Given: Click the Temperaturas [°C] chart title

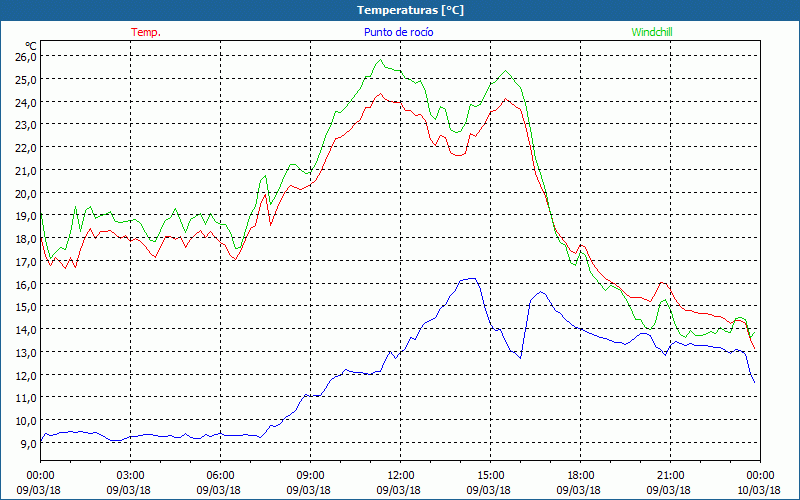Looking at the screenshot, I should pyautogui.click(x=410, y=10).
